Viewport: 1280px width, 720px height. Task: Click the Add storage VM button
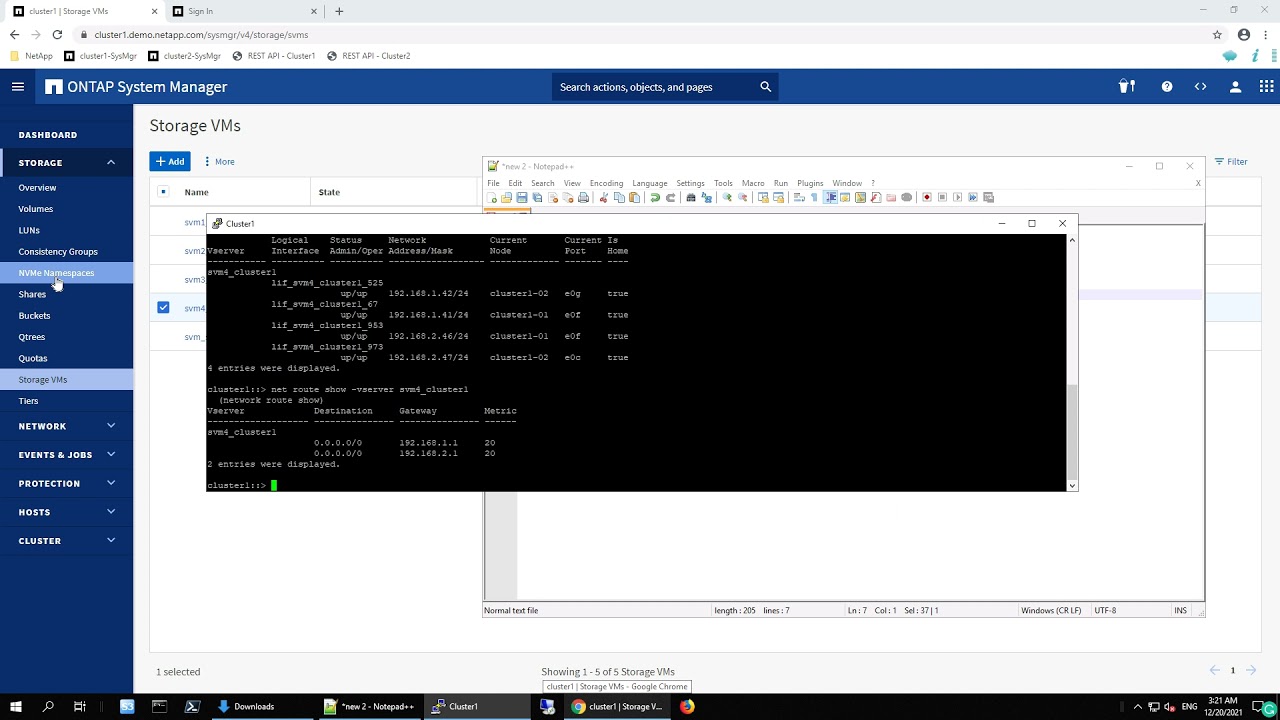coord(170,161)
